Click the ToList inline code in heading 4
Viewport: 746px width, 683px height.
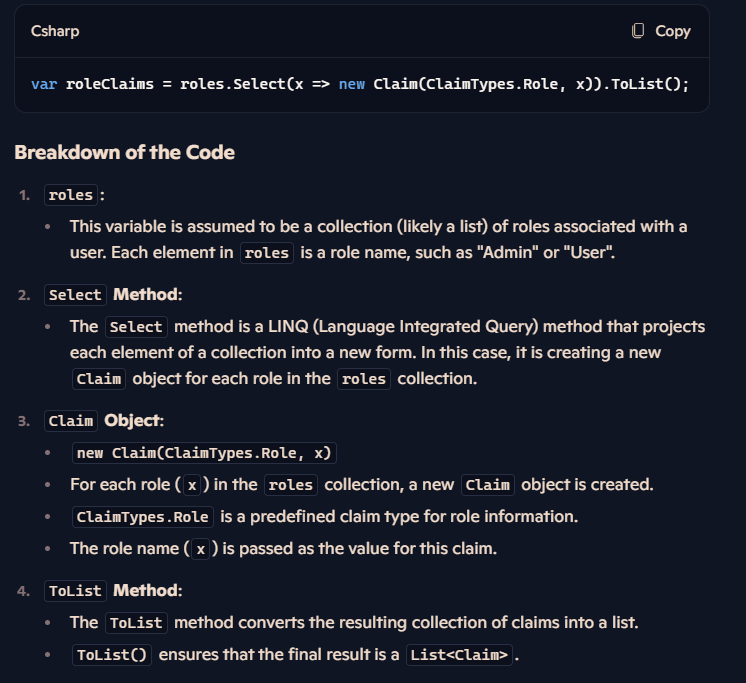click(x=75, y=591)
